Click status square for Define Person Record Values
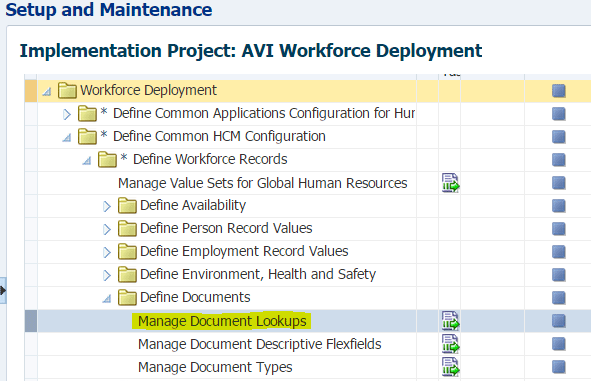Image resolution: width=591 pixels, height=381 pixels. pos(559,229)
